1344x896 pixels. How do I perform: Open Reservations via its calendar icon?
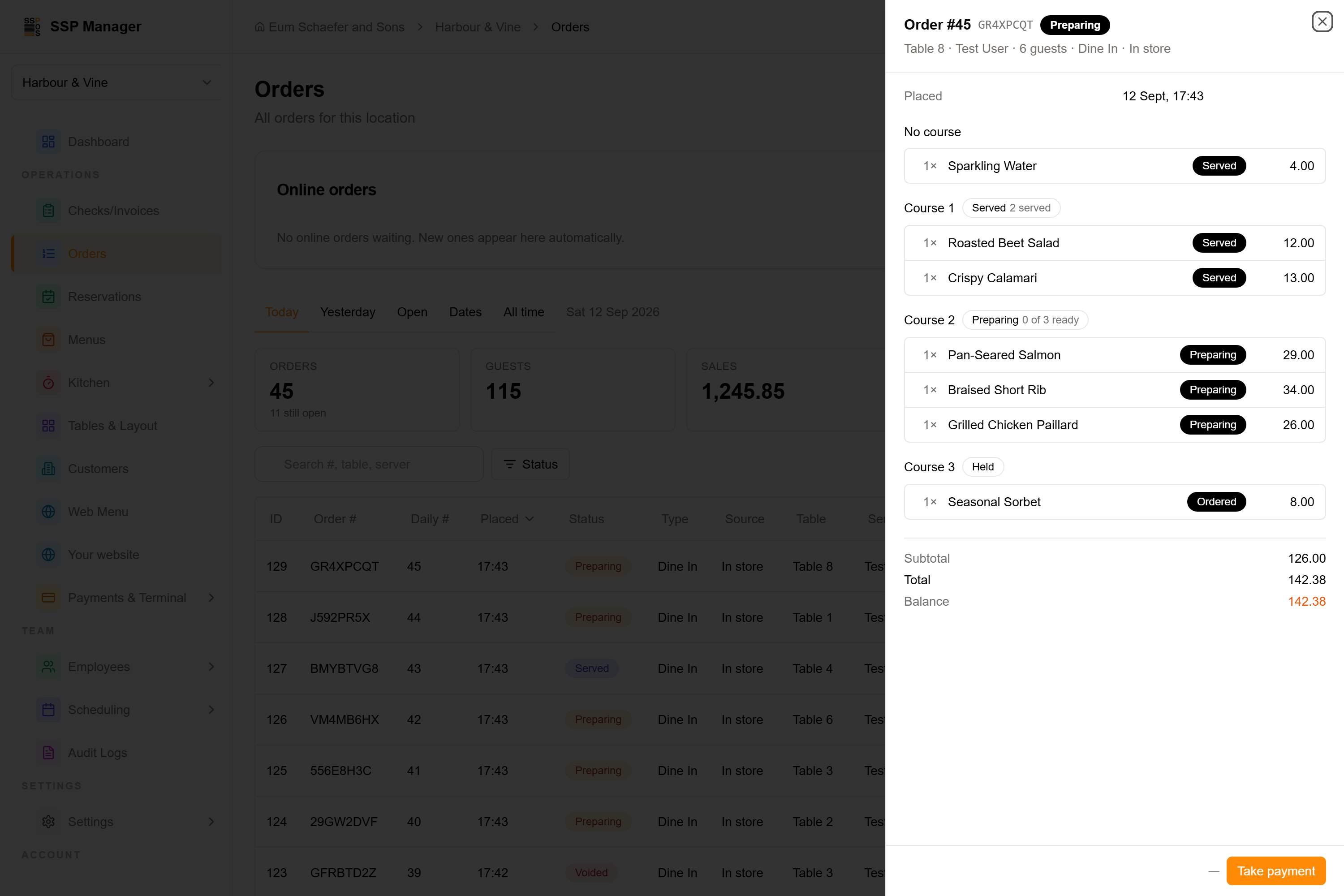(x=48, y=297)
